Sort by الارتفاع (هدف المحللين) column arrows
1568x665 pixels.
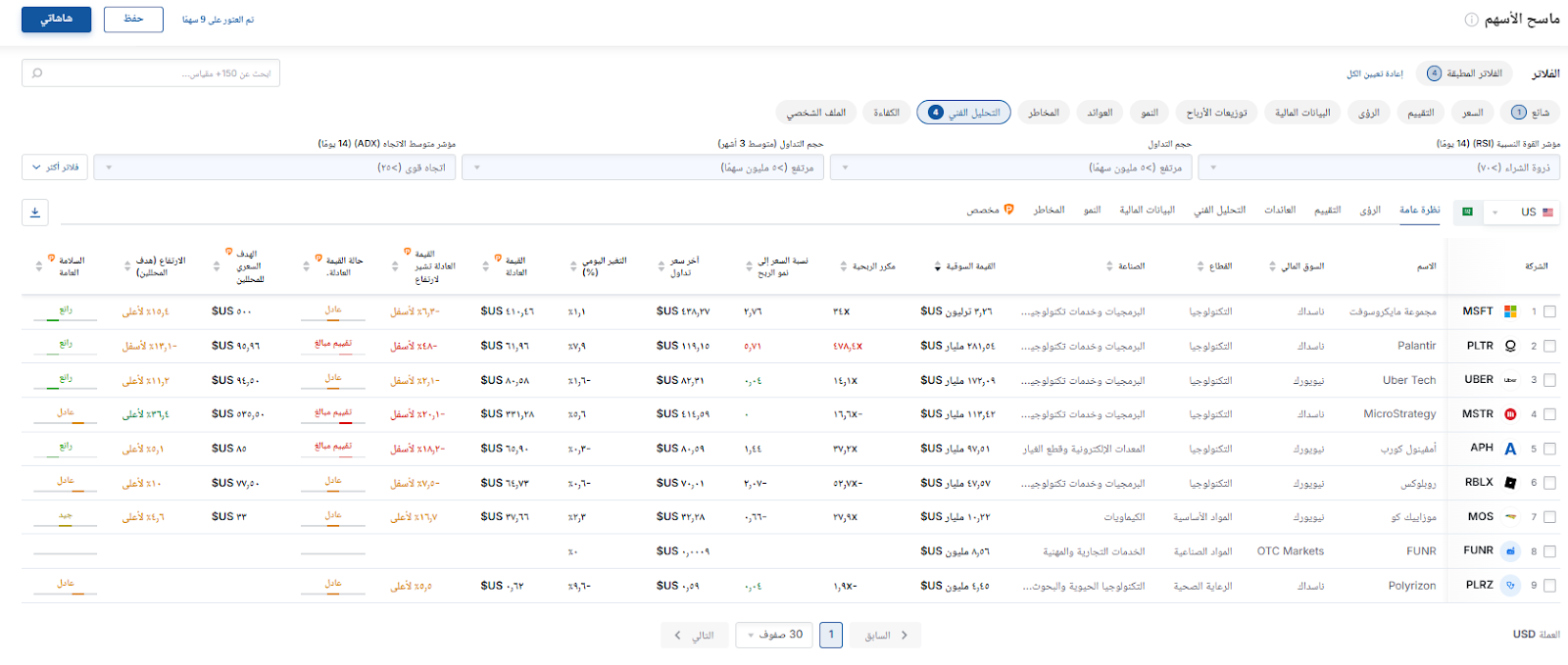[127, 266]
